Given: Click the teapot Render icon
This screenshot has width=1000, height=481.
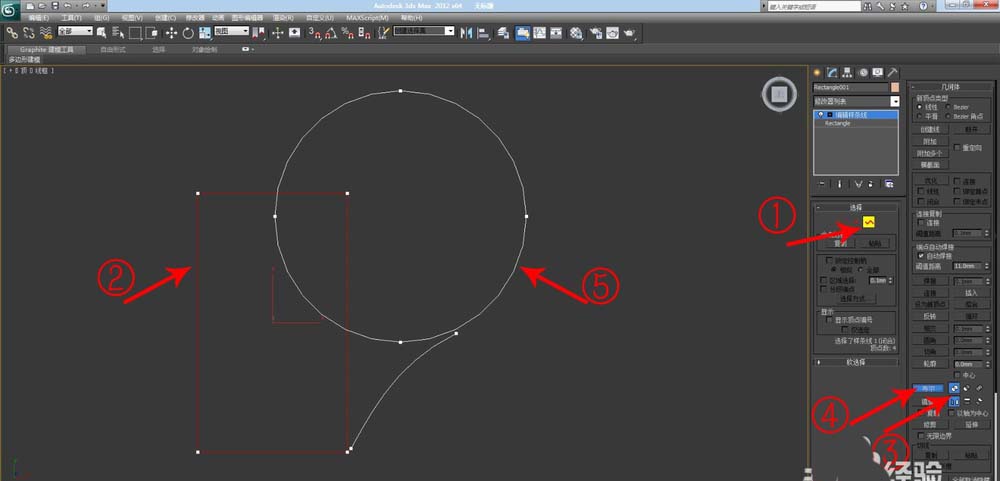Looking at the screenshot, I should pos(628,32).
